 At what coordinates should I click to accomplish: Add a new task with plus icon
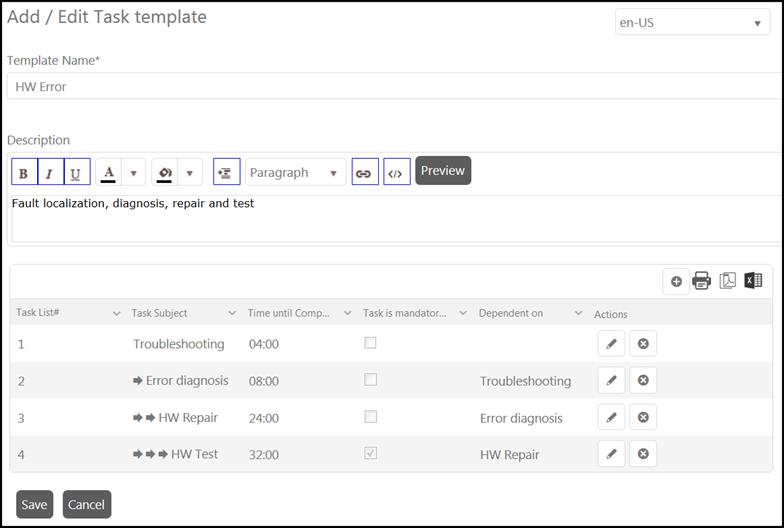(676, 282)
